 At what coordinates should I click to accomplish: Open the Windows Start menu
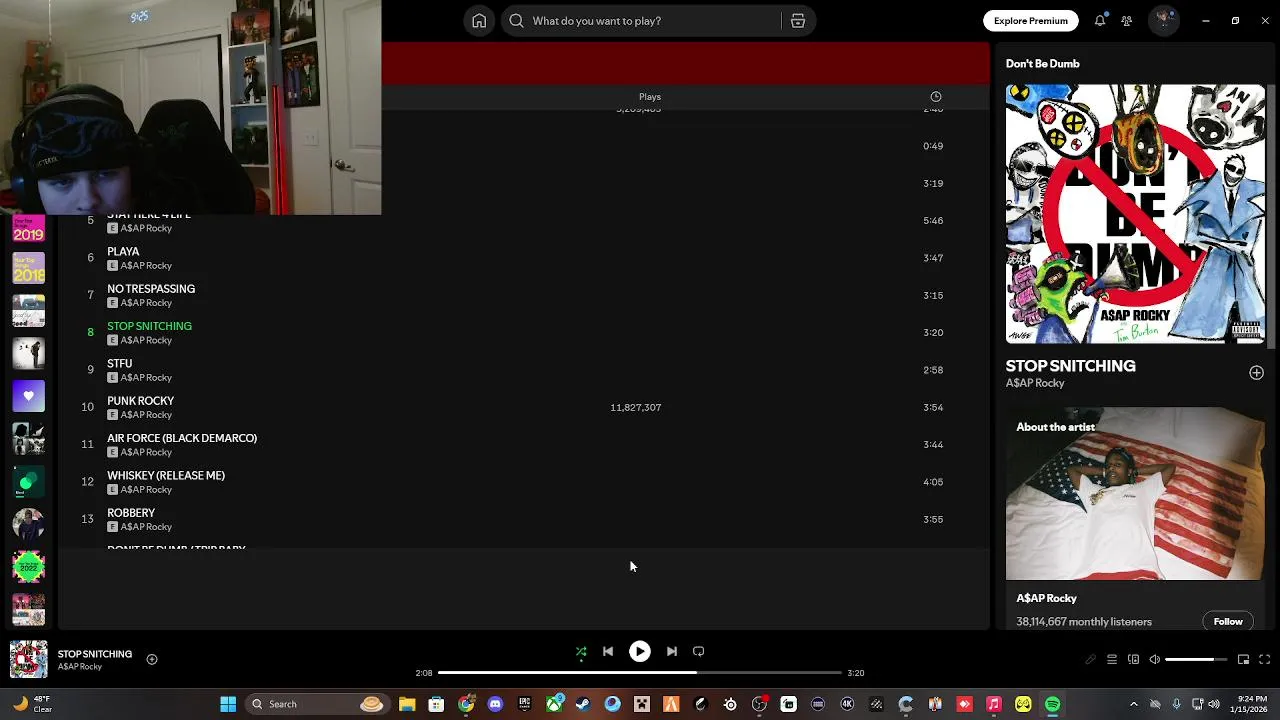[x=228, y=704]
